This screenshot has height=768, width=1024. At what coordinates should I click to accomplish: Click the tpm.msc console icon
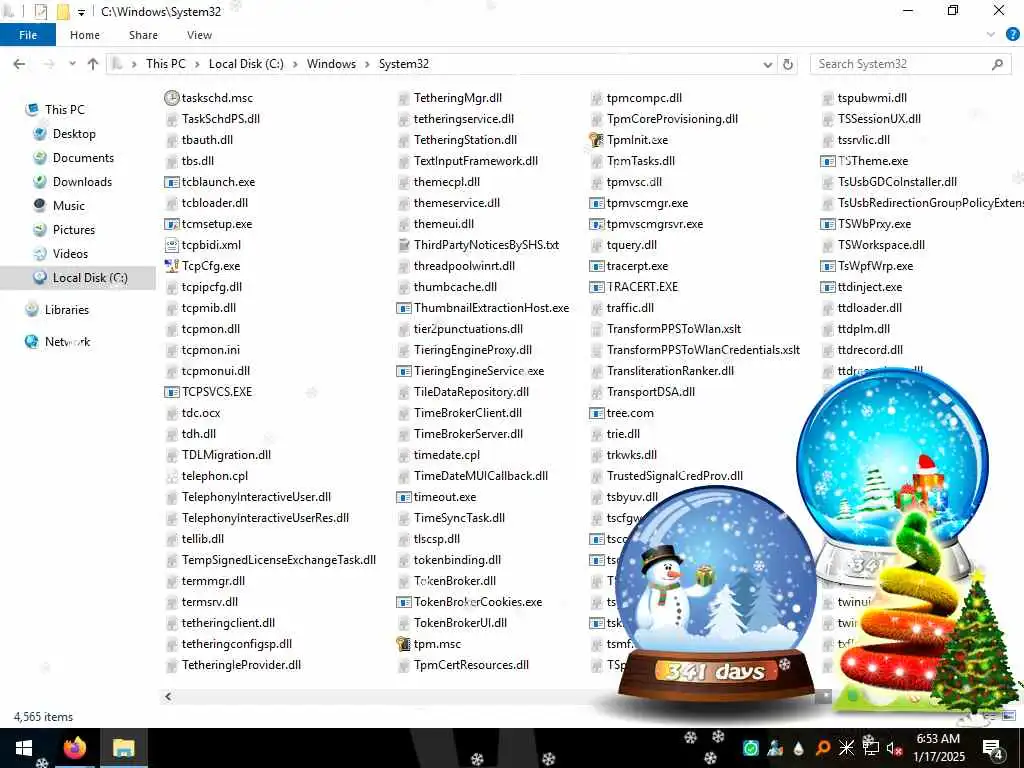[404, 644]
